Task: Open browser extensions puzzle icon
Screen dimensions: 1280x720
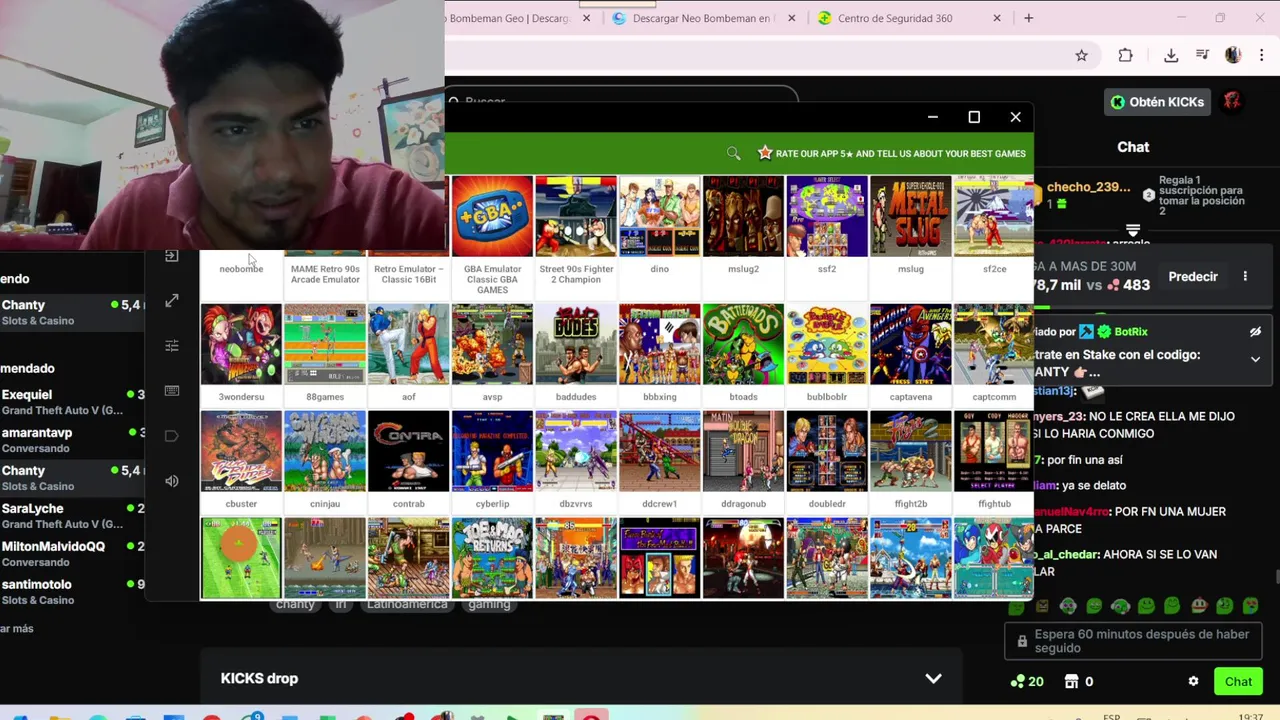Action: click(x=1125, y=56)
